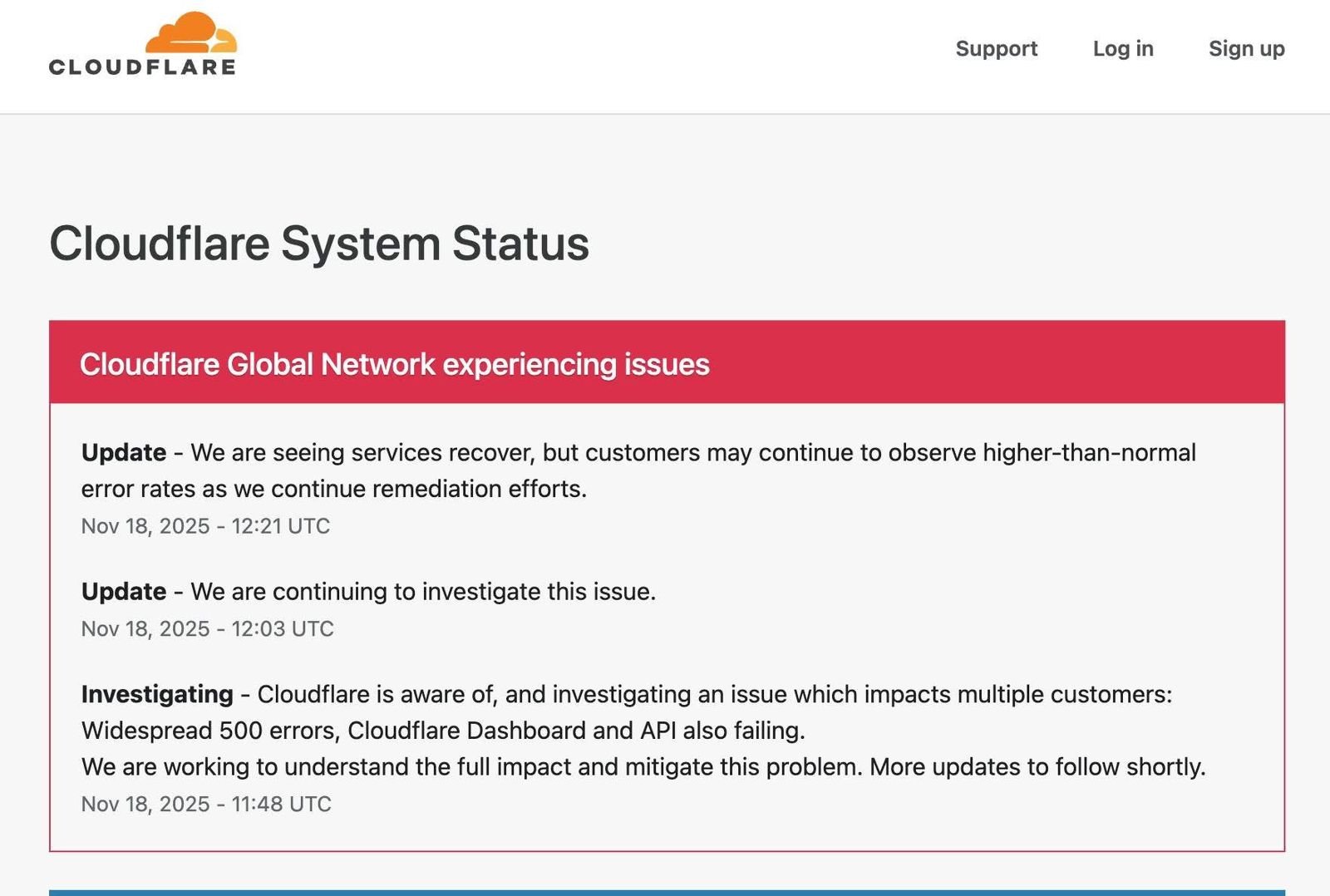
Task: Click the Cloudflare System Status heading
Action: (x=319, y=244)
